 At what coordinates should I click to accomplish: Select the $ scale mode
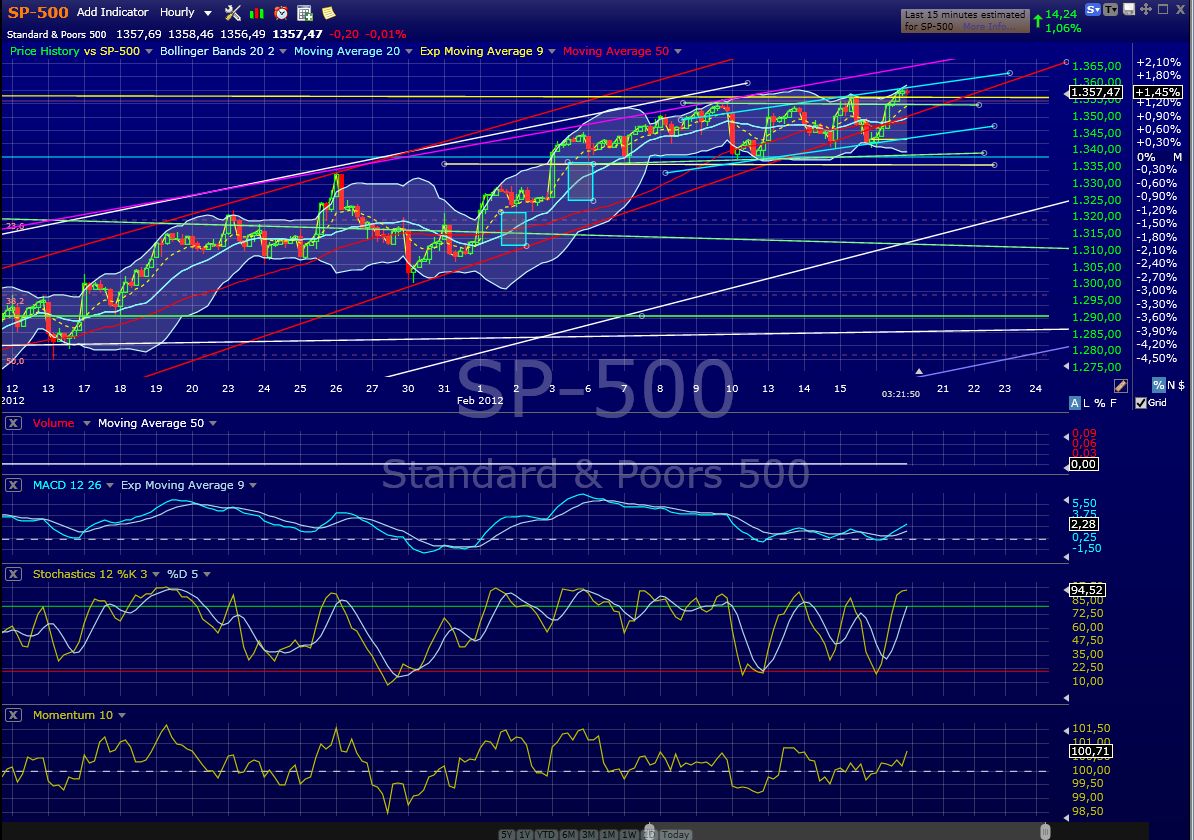(x=1182, y=385)
